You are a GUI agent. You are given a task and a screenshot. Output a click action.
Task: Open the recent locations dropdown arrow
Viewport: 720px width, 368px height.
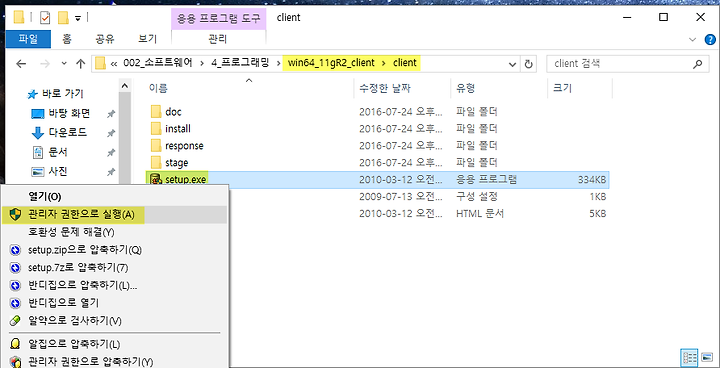(x=64, y=63)
